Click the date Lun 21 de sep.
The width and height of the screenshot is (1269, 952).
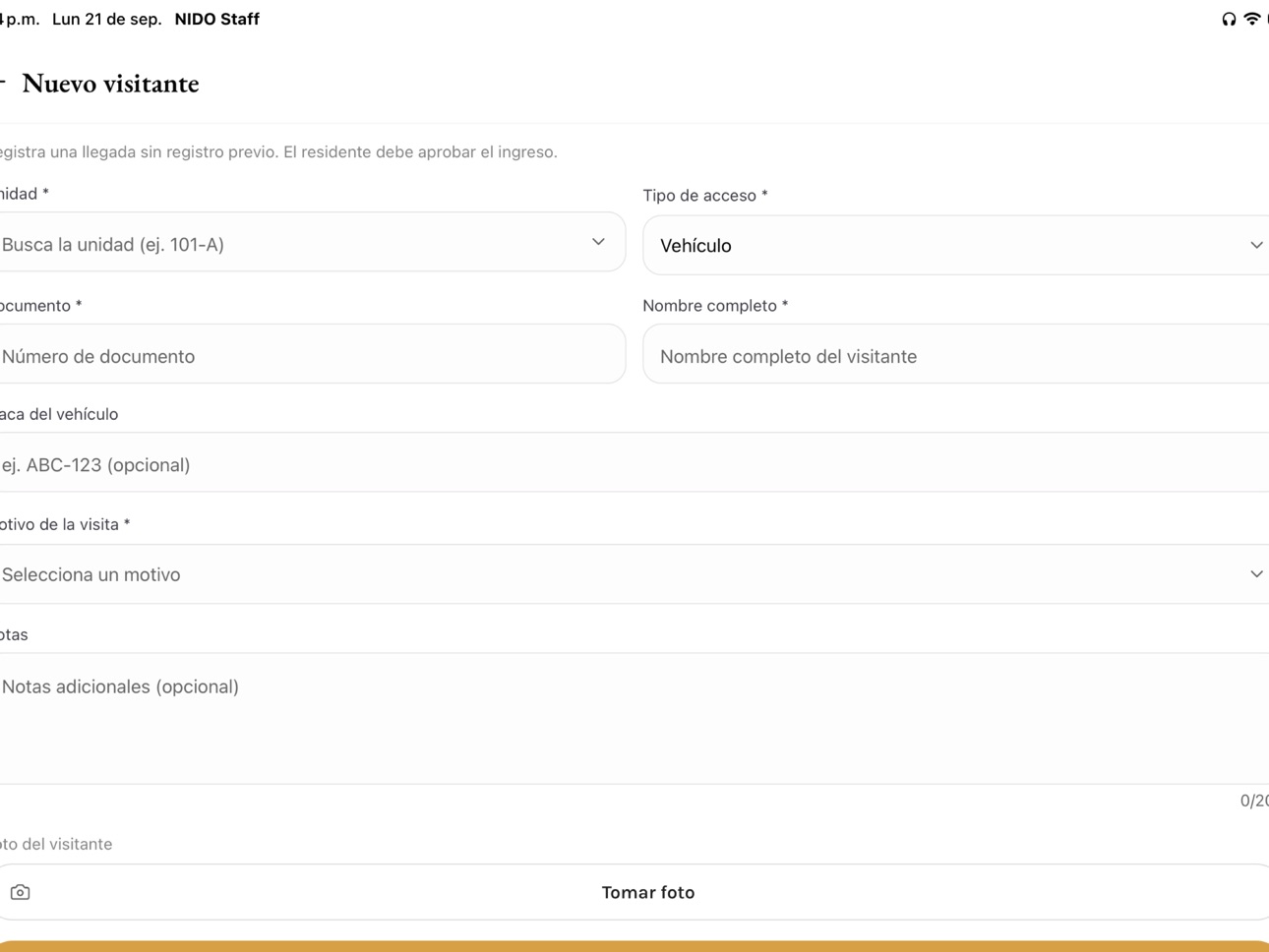(x=107, y=19)
